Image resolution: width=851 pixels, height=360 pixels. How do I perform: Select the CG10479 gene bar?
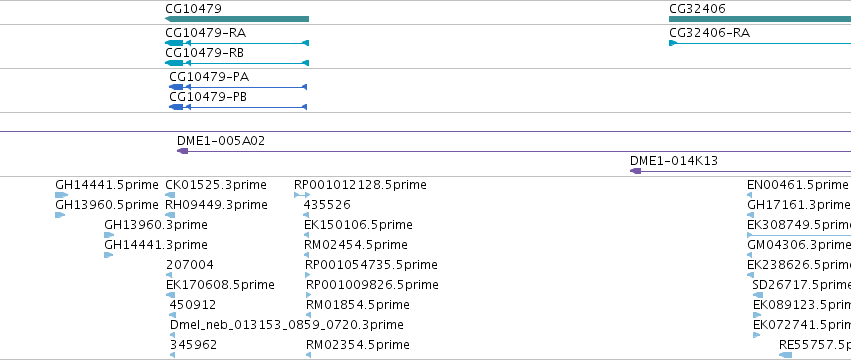237,19
